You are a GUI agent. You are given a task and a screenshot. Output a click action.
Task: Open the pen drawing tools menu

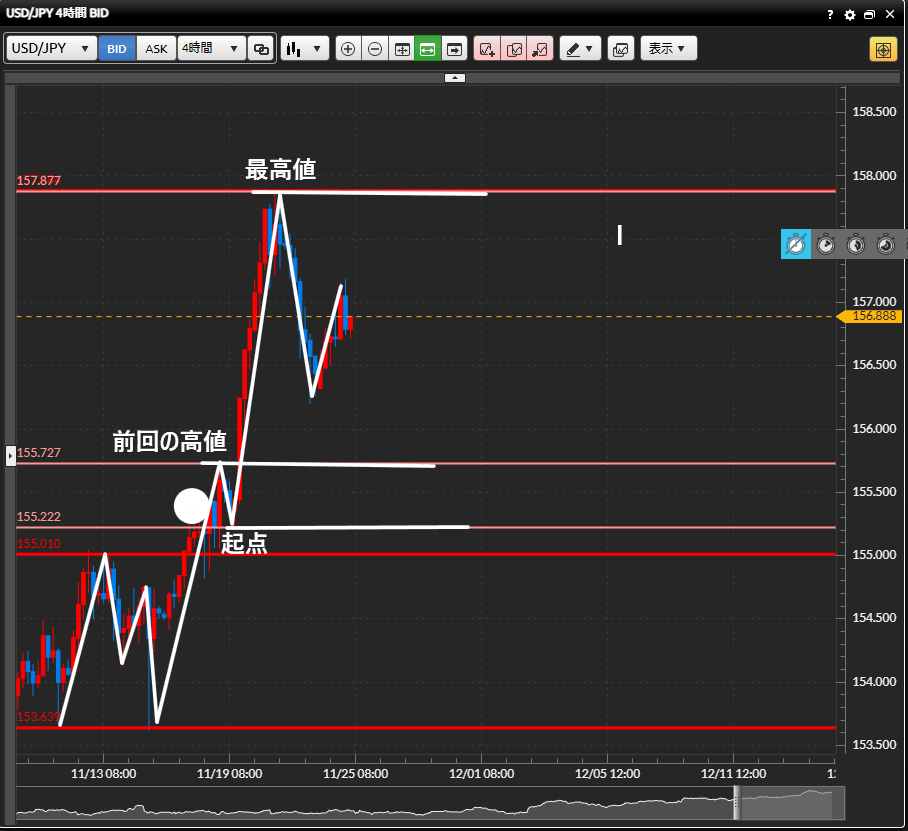pyautogui.click(x=579, y=49)
